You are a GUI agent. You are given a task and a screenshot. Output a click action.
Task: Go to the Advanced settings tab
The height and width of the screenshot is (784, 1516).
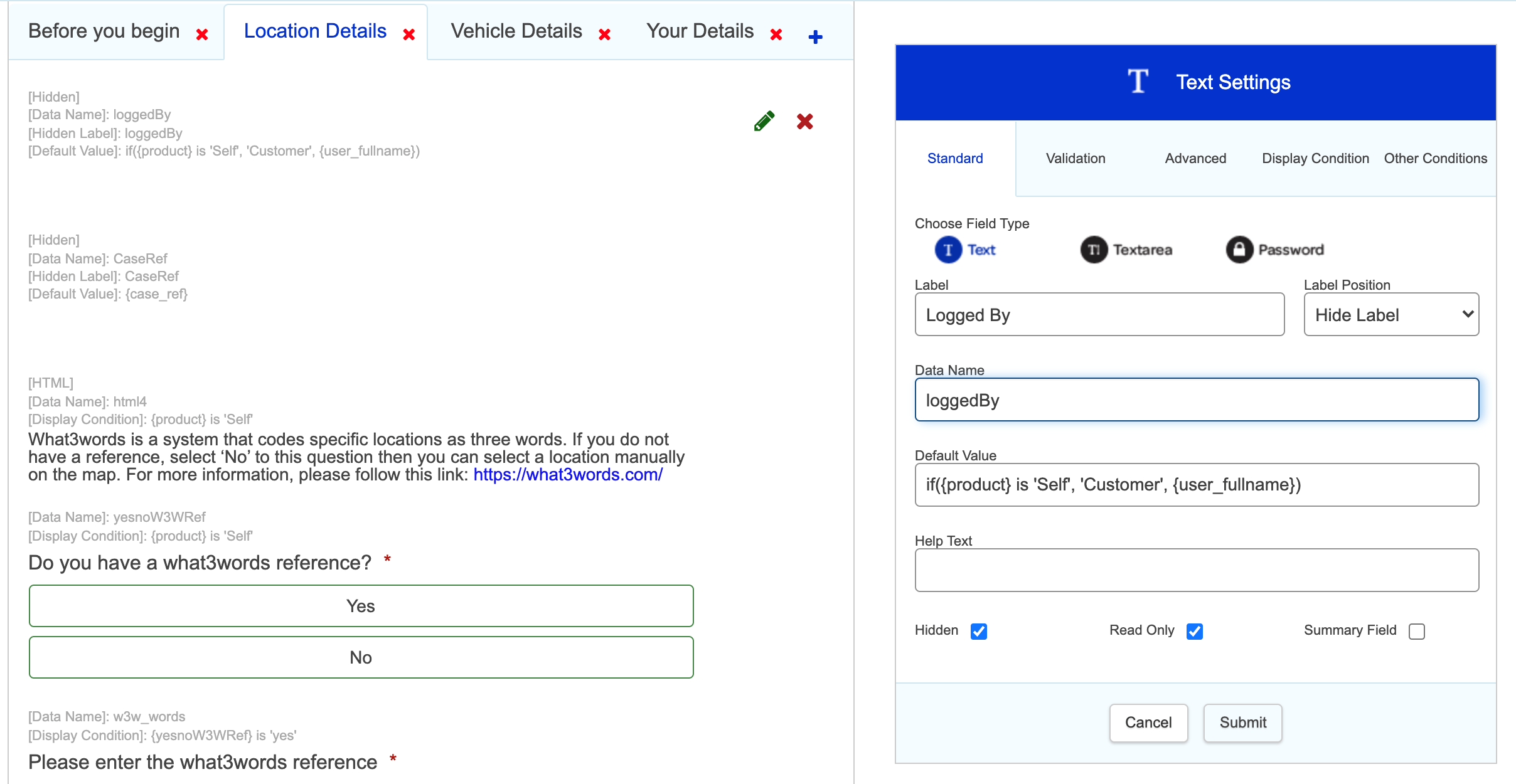coord(1195,158)
